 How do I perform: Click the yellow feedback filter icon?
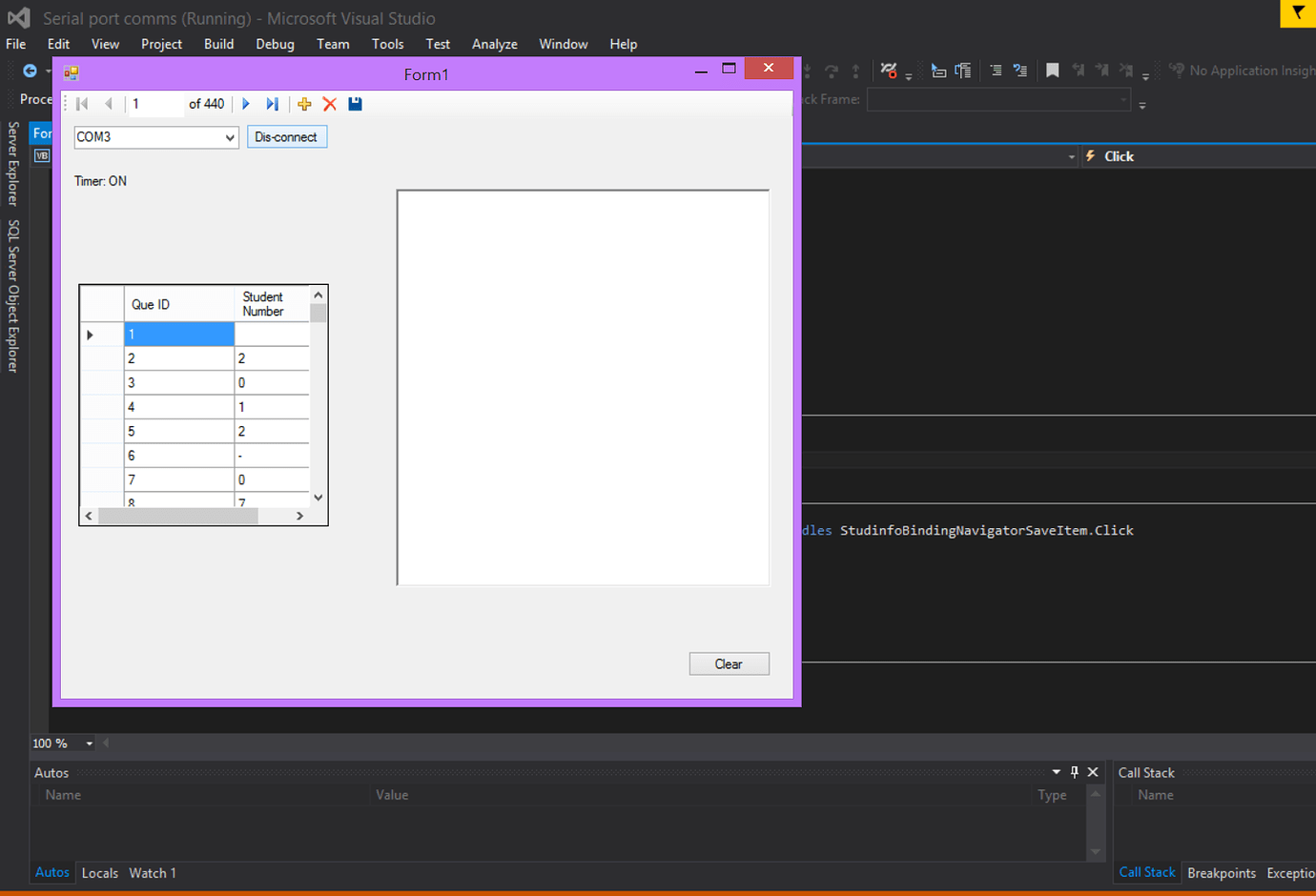coord(1298,13)
